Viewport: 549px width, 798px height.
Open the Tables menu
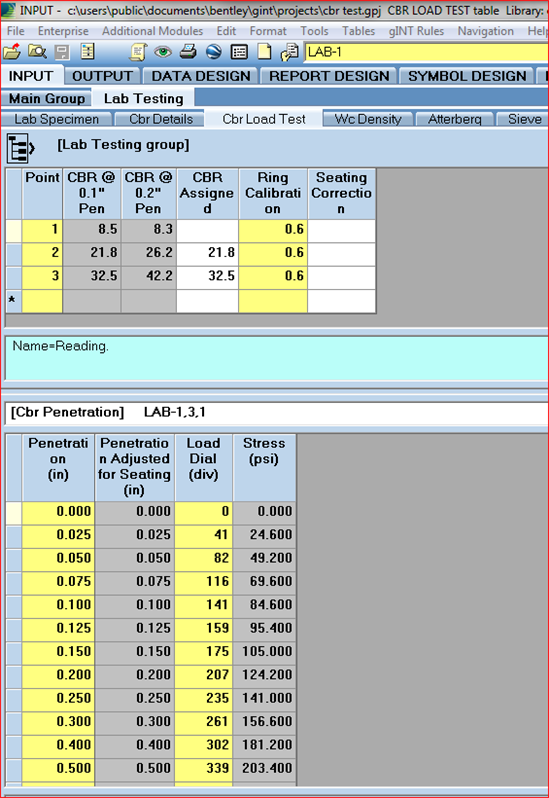point(358,31)
